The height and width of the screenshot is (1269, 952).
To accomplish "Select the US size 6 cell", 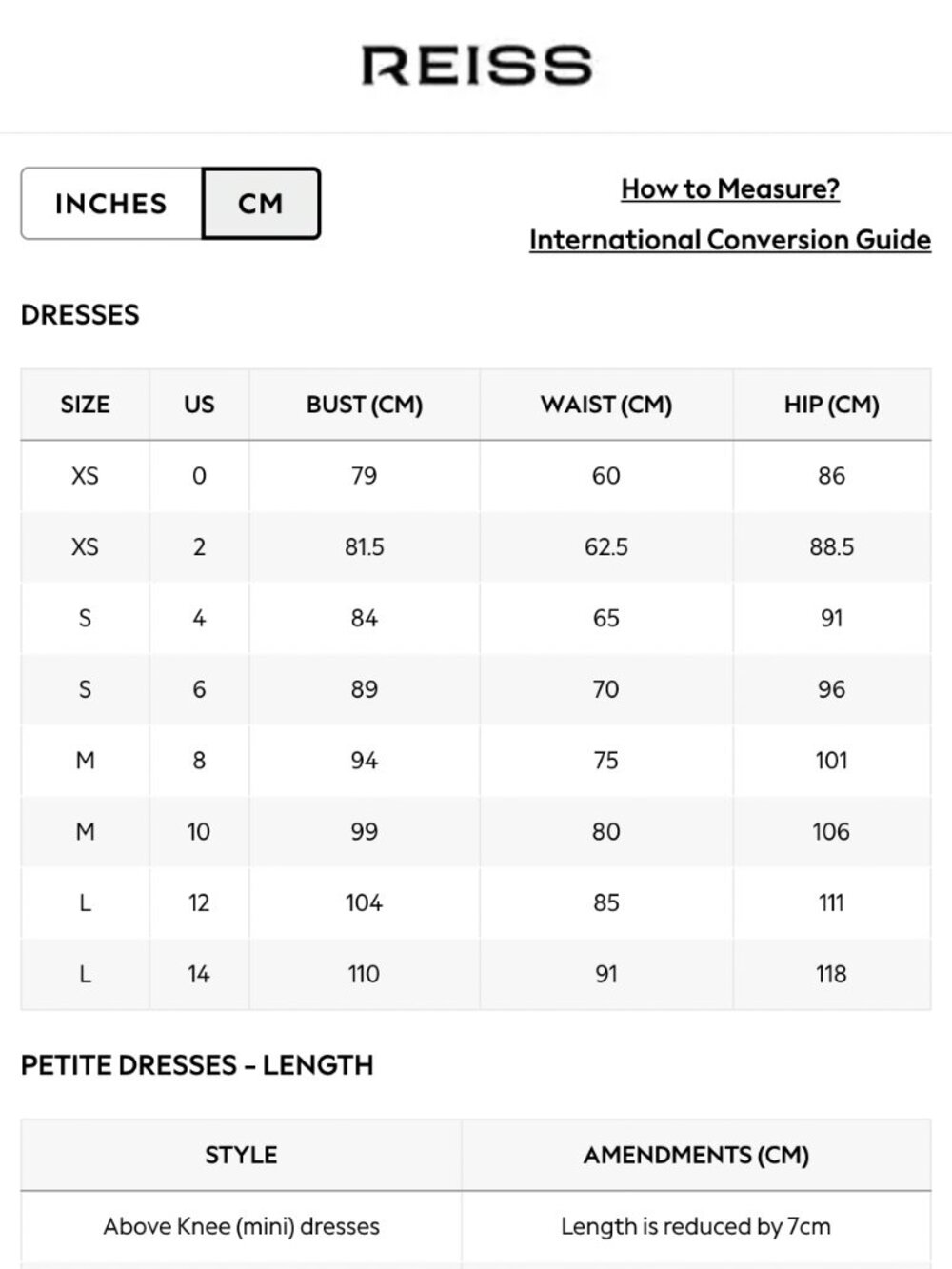I will click(199, 689).
